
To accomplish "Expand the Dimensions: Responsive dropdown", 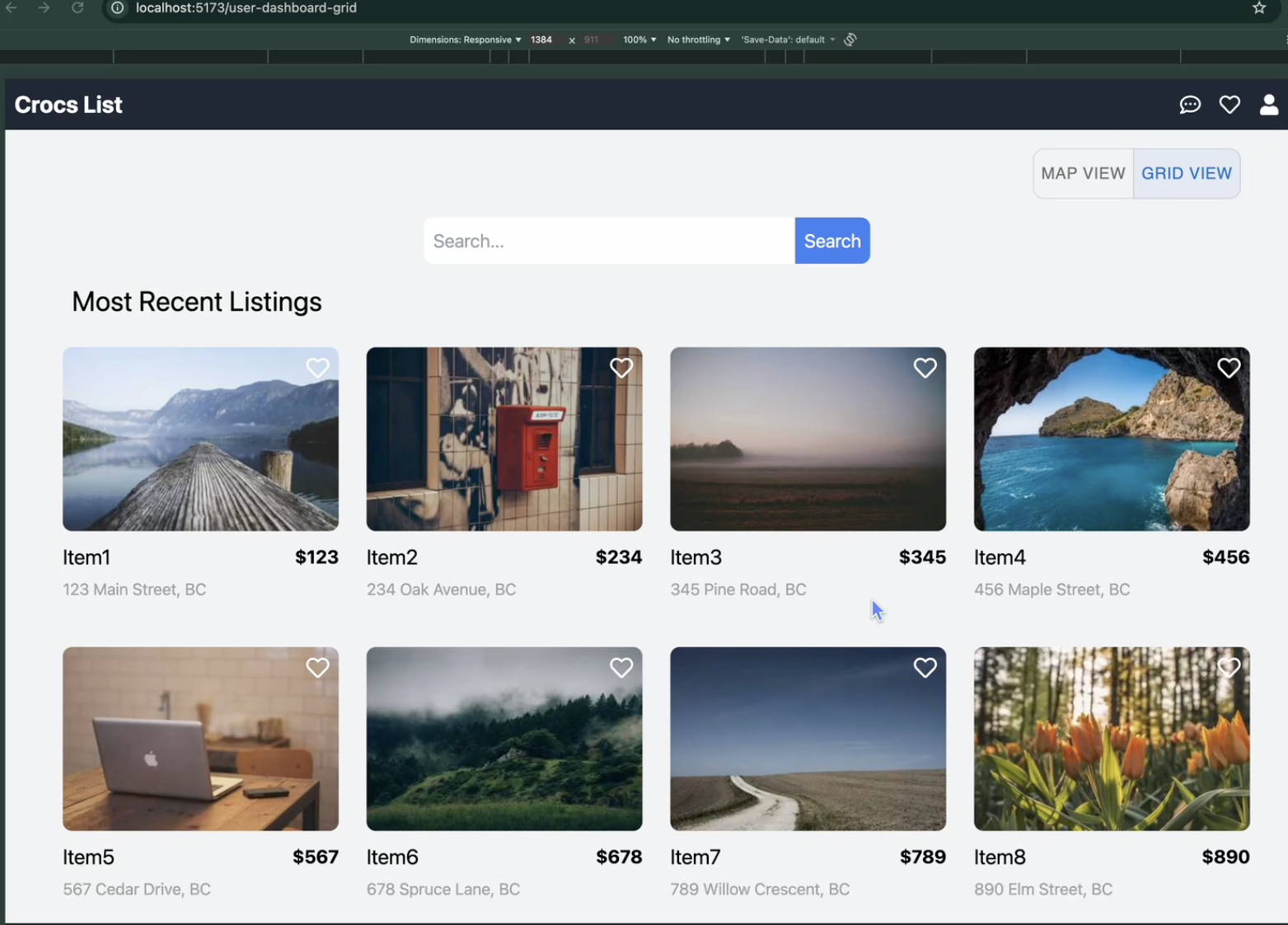I will 466,40.
